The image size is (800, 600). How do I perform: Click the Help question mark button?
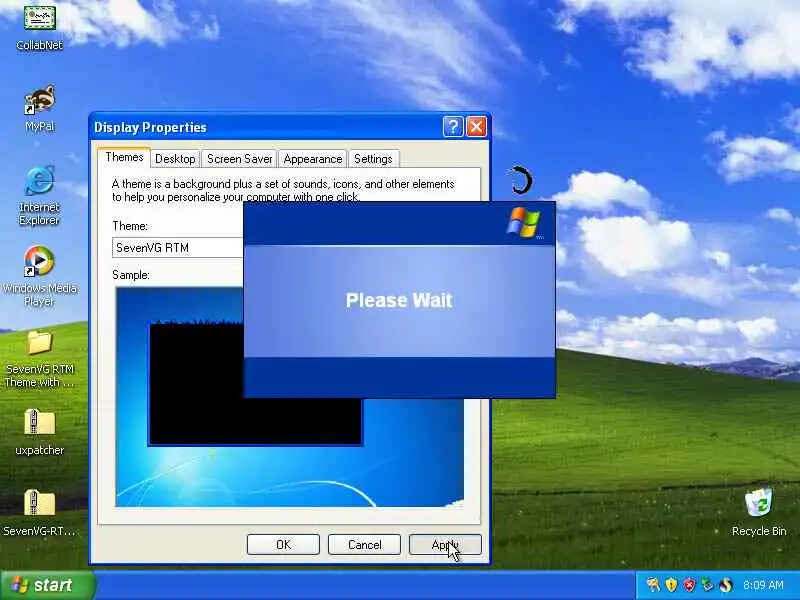tap(453, 127)
